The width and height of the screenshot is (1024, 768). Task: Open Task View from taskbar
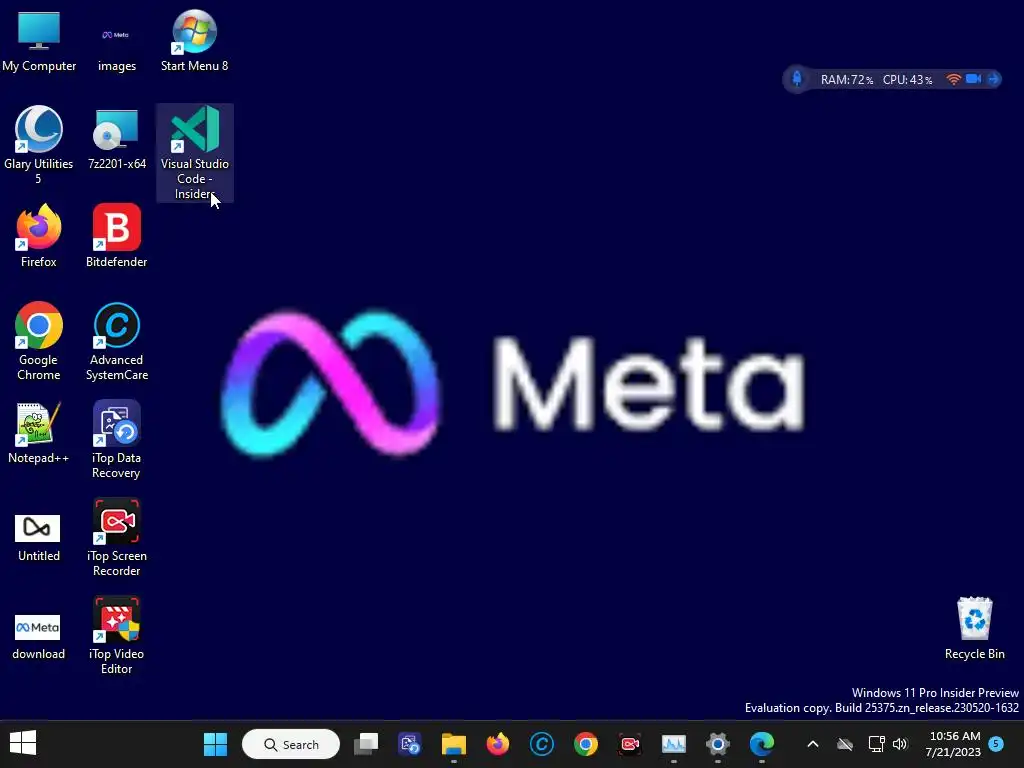click(x=366, y=744)
